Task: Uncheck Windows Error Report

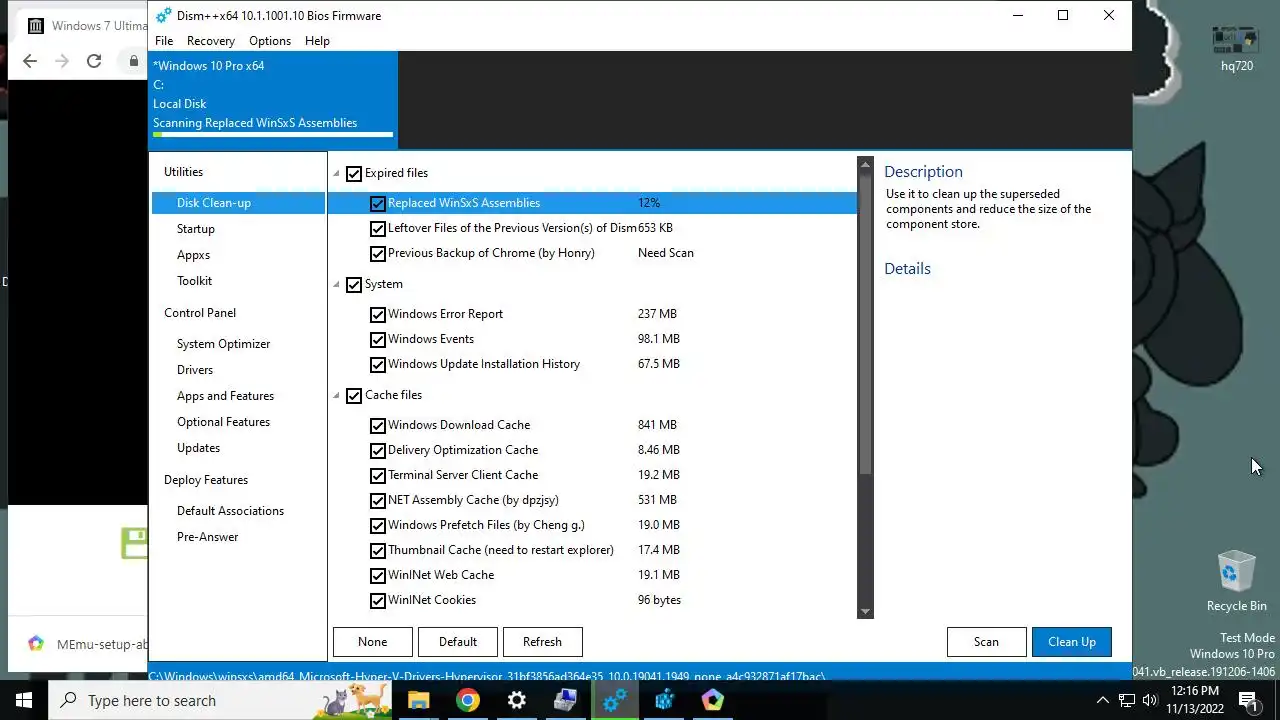Action: [377, 314]
